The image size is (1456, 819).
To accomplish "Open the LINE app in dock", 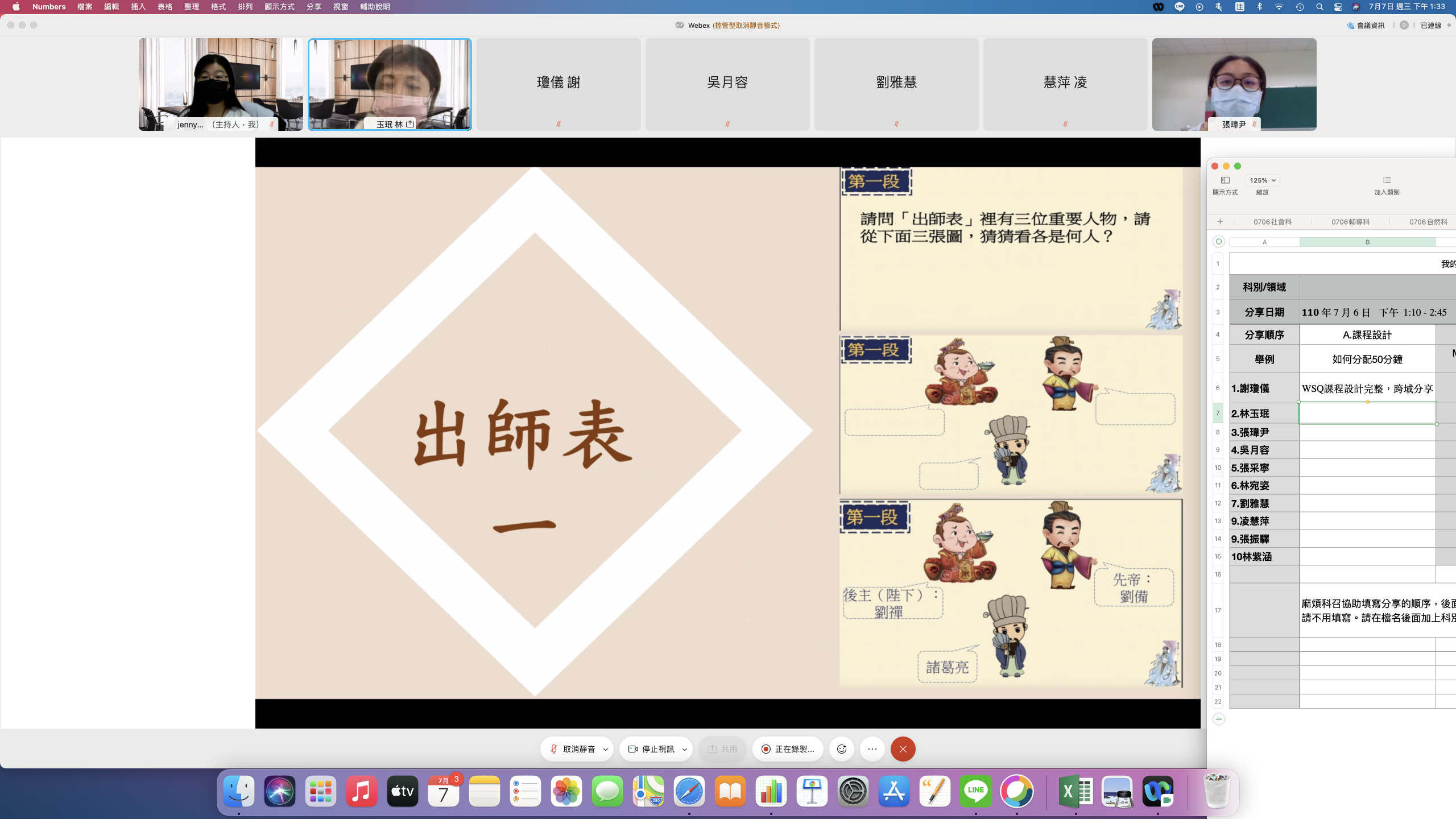I will coord(975,791).
